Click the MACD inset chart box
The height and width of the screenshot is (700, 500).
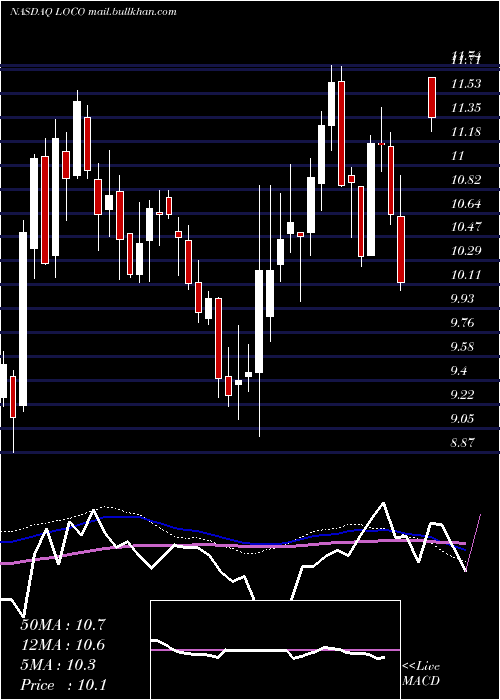coord(275,650)
